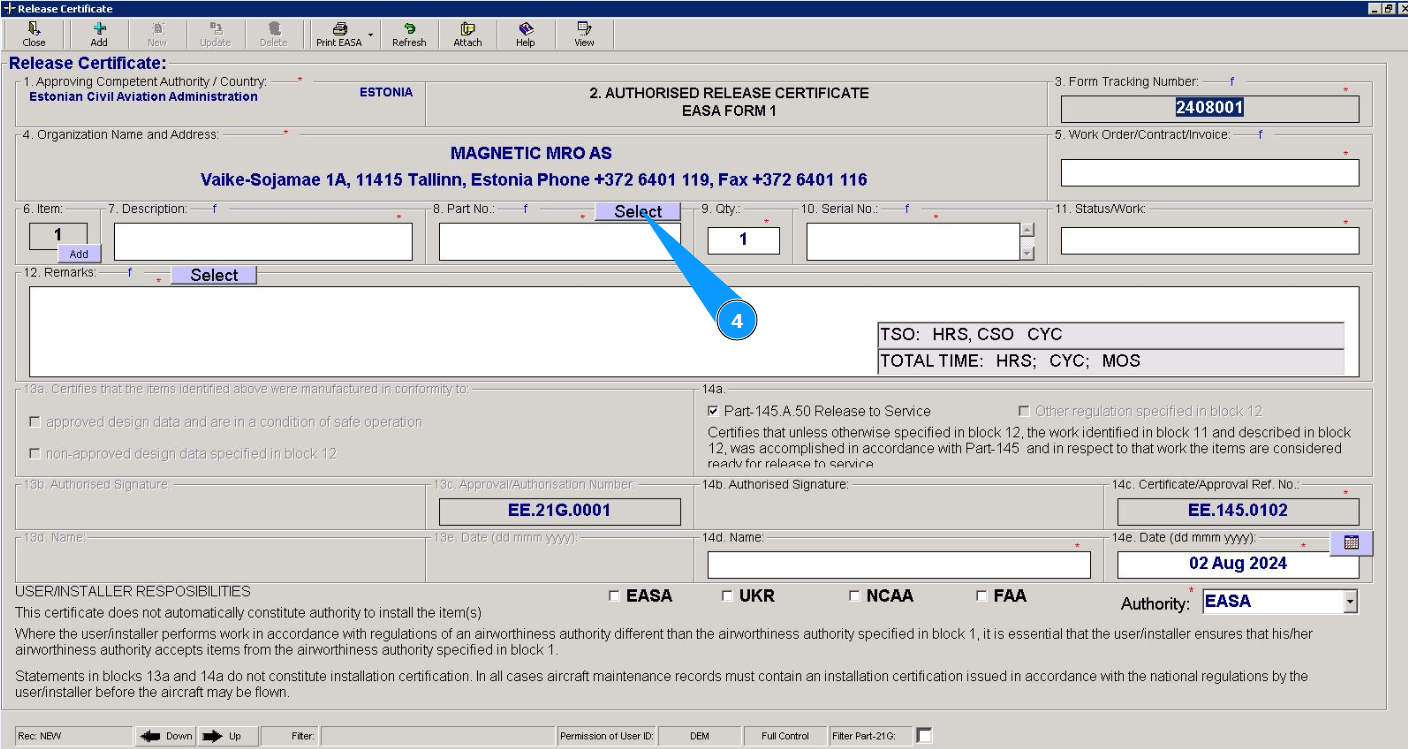Open Help from the toolbar
This screenshot has height=749, width=1408.
[525, 34]
